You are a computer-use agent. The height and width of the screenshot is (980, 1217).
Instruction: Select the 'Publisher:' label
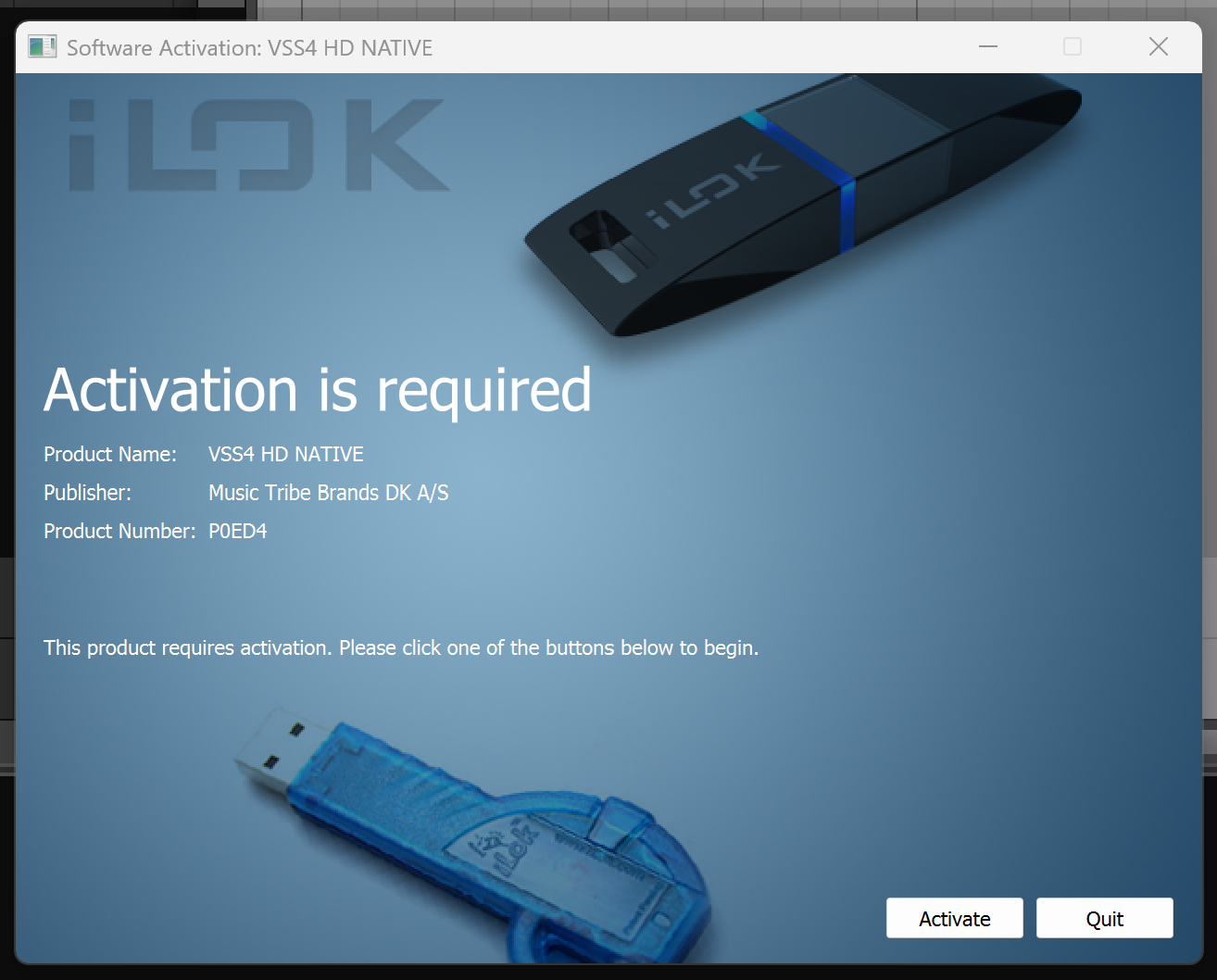pos(88,493)
